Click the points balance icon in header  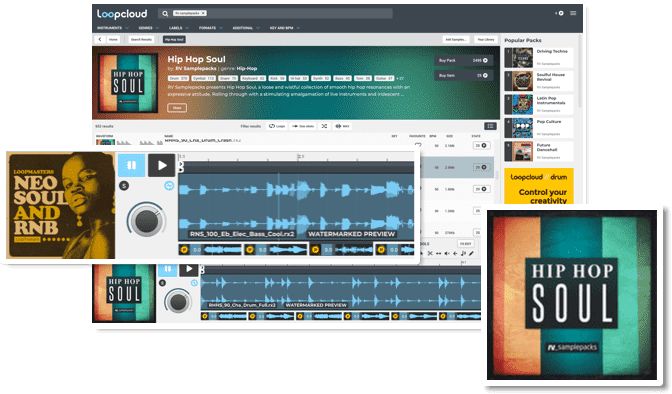[561, 13]
